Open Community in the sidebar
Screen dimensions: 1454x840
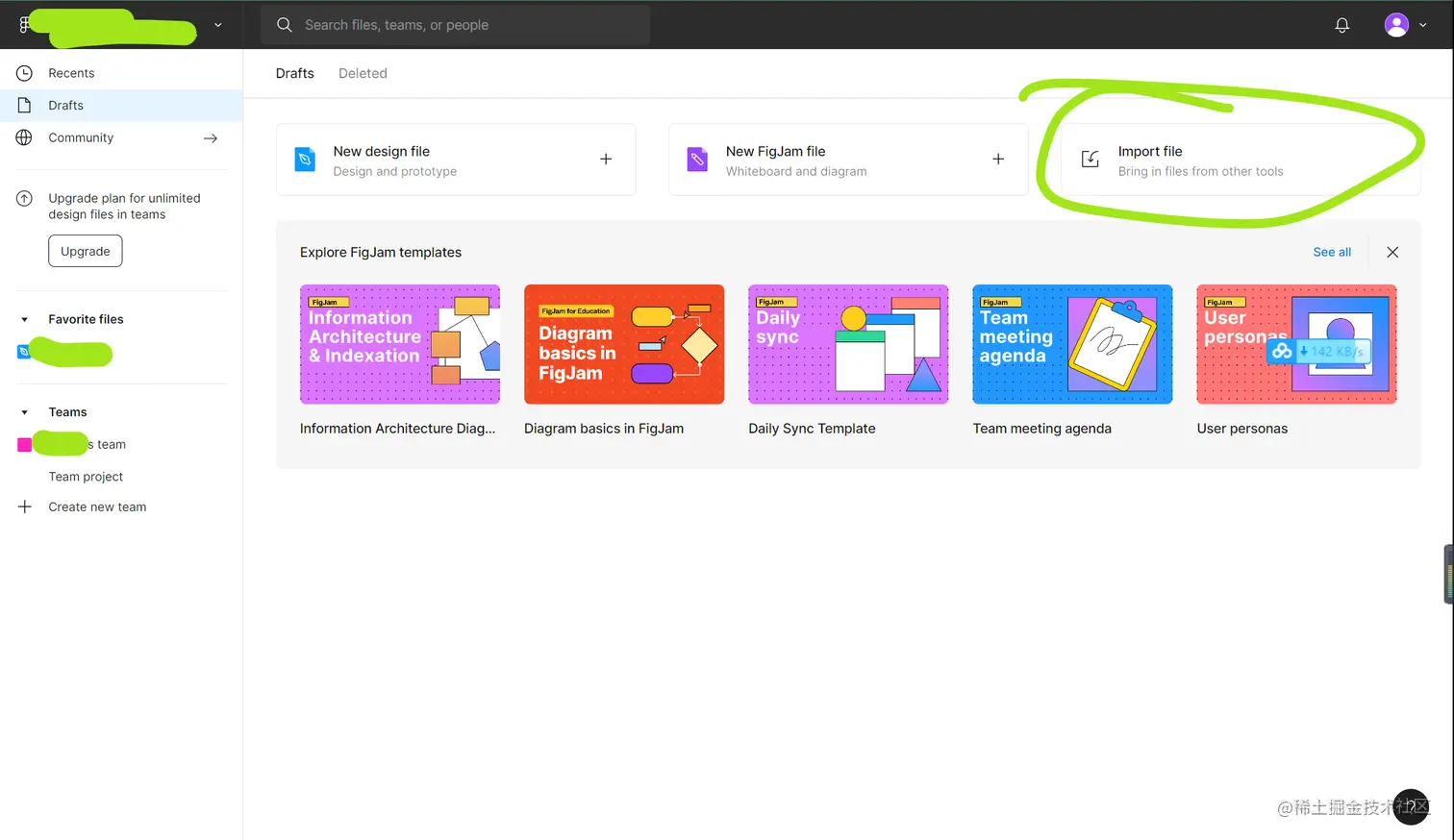pyautogui.click(x=121, y=137)
